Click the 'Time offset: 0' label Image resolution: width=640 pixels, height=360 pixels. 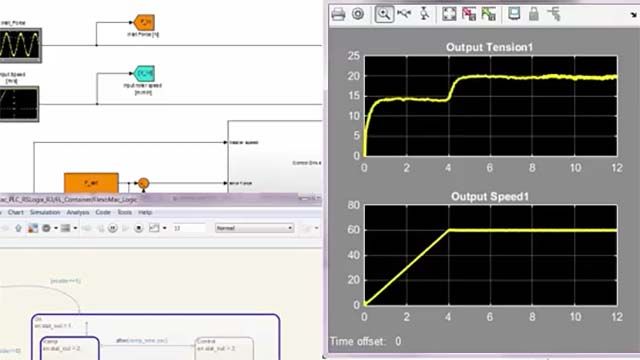(x=366, y=341)
